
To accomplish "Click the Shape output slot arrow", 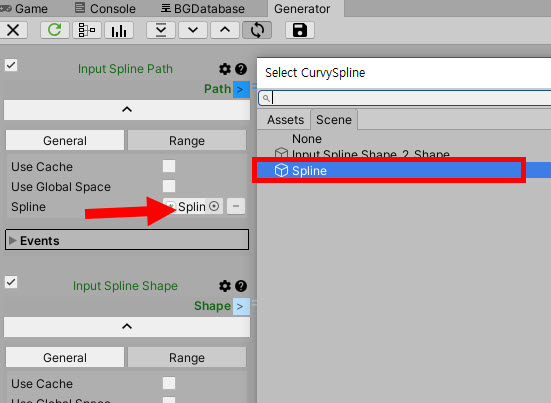I will (241, 306).
